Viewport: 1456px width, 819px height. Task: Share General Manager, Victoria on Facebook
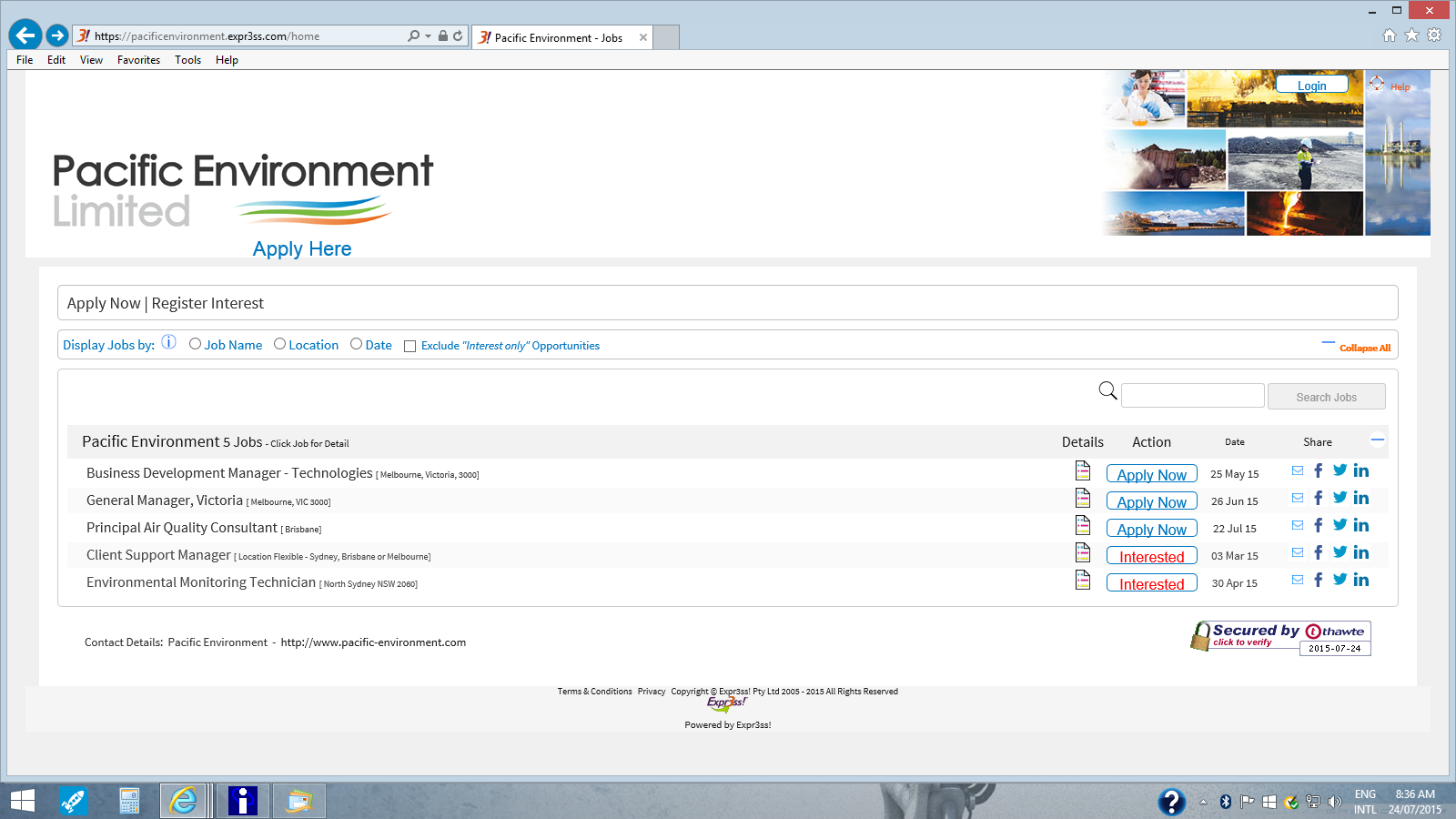pyautogui.click(x=1319, y=498)
